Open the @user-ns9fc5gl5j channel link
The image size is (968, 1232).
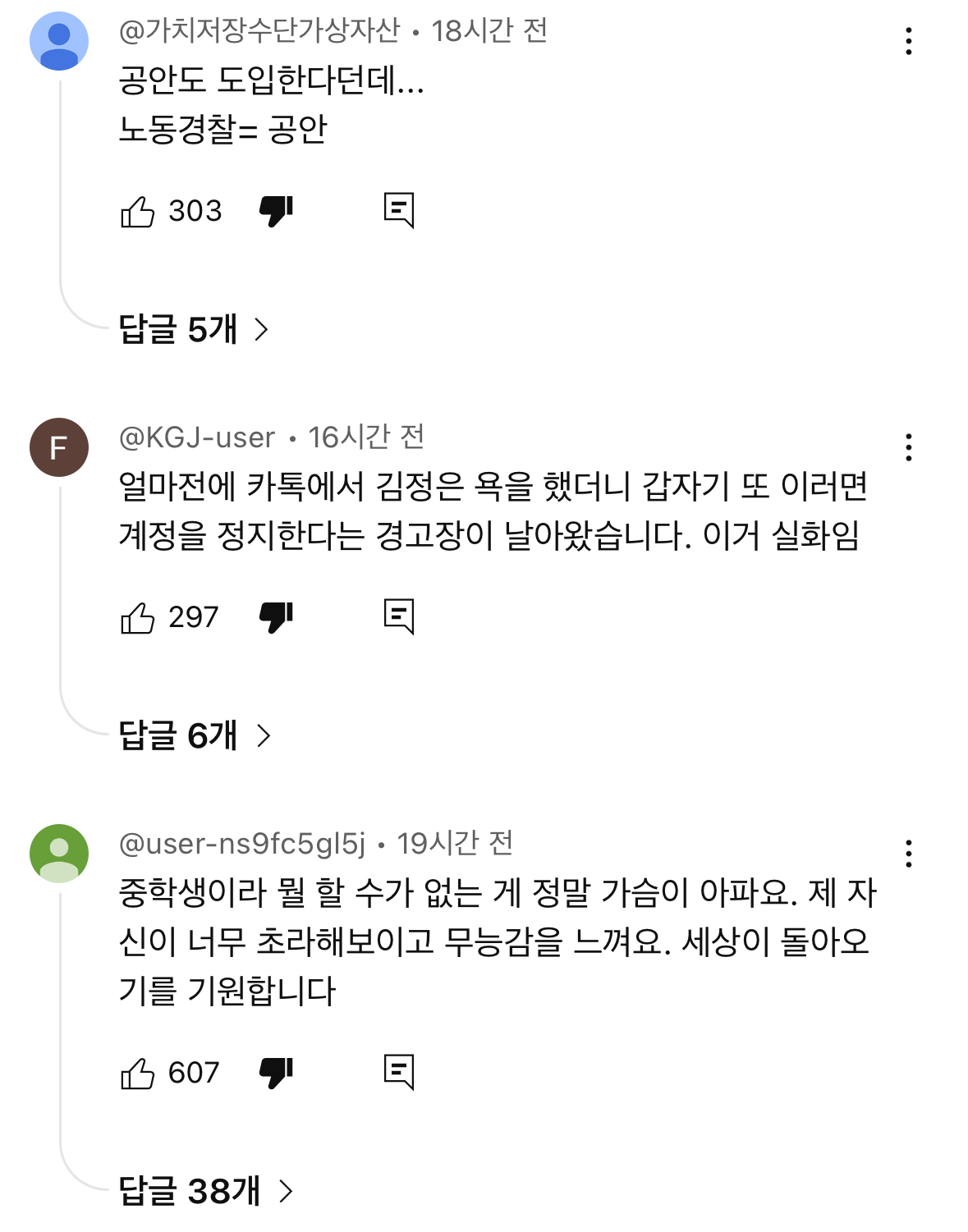coord(242,844)
